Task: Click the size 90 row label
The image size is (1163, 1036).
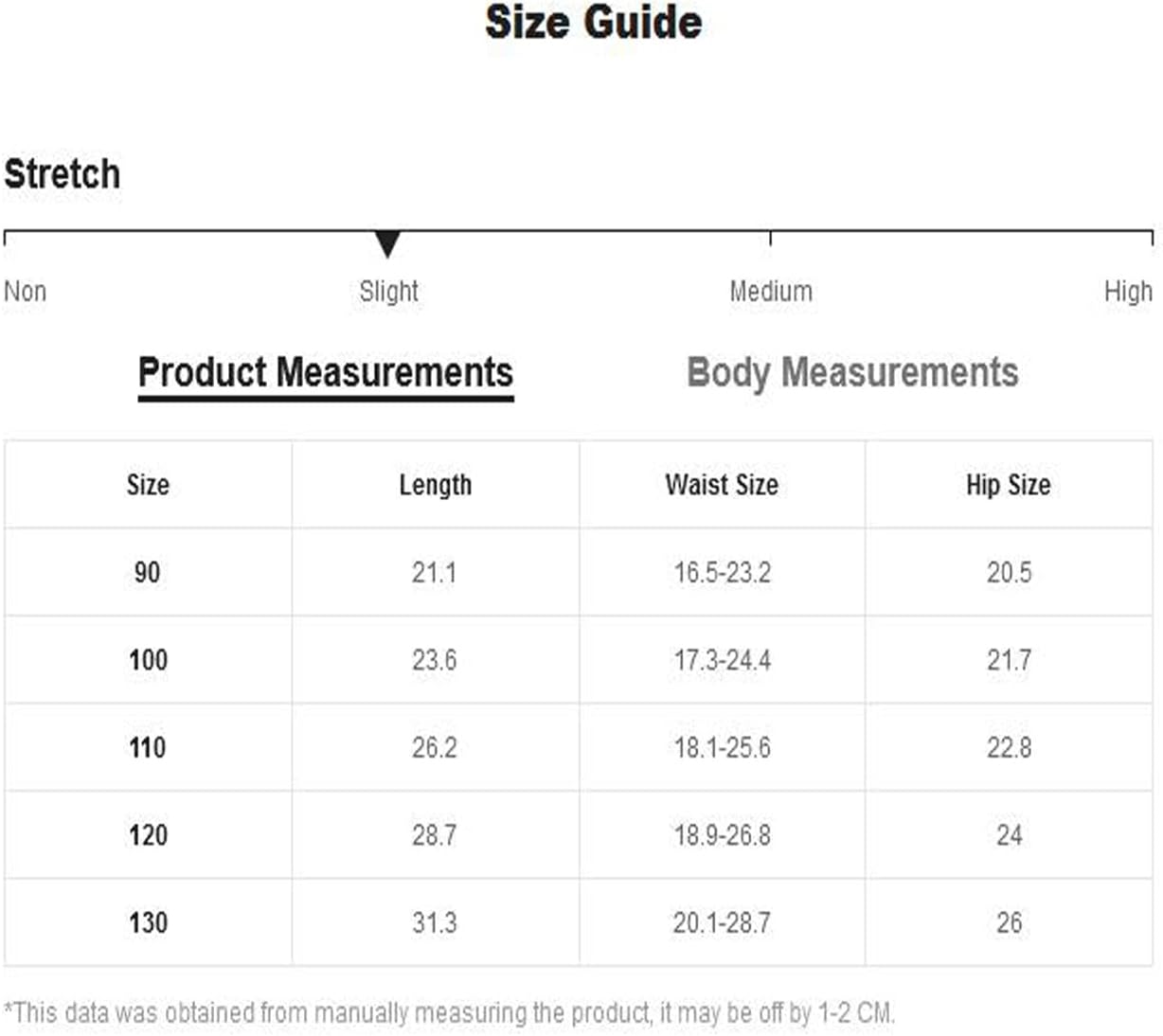Action: point(148,572)
